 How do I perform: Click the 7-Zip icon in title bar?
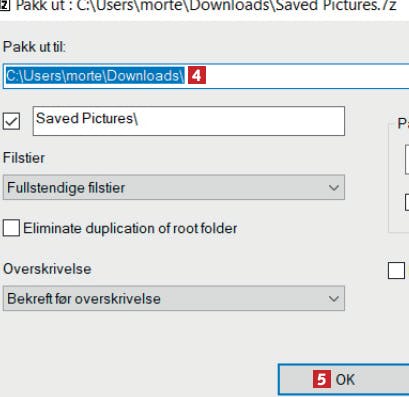tap(5, 5)
